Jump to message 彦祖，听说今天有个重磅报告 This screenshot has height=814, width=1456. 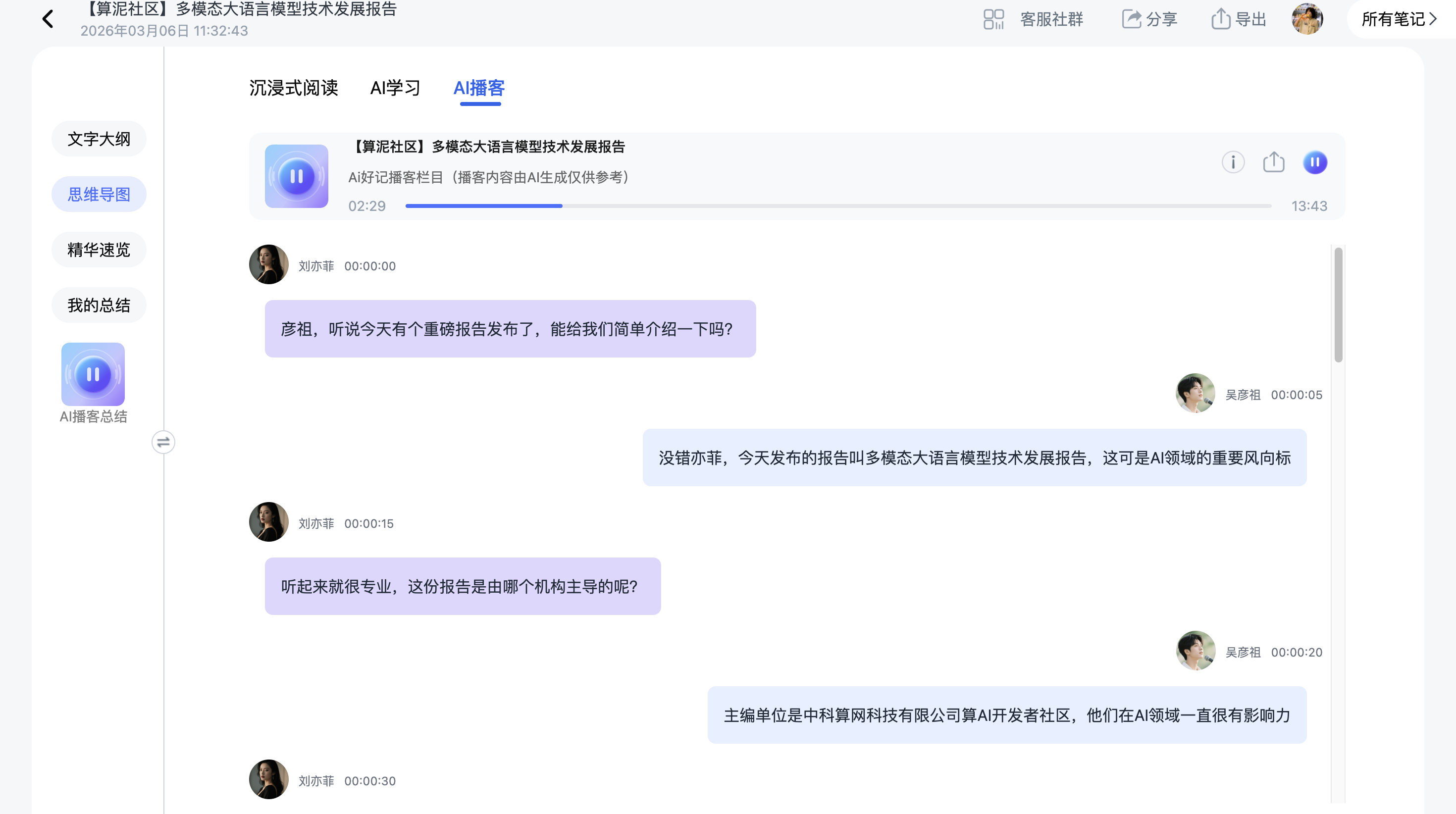(x=511, y=329)
